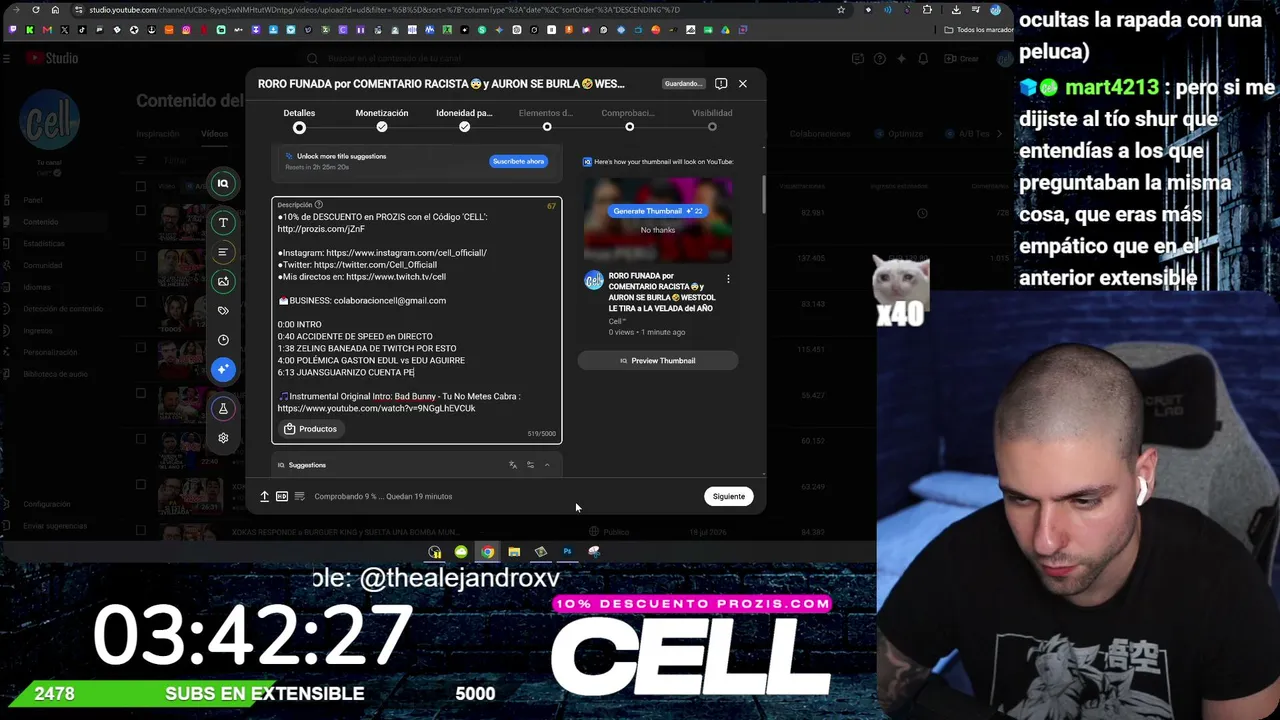This screenshot has height=720, width=1280.
Task: Click the filter sliders icon in Suggestions bar
Action: tap(530, 465)
